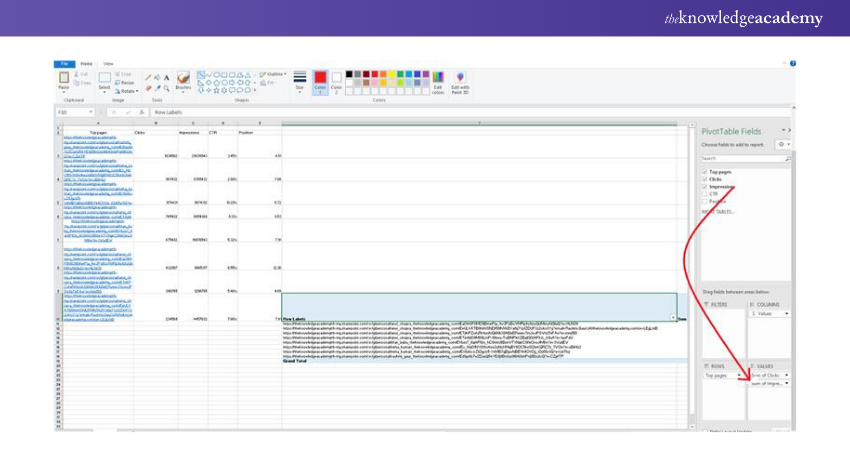Open the Brushes tool
This screenshot has width=850, height=450.
[183, 81]
